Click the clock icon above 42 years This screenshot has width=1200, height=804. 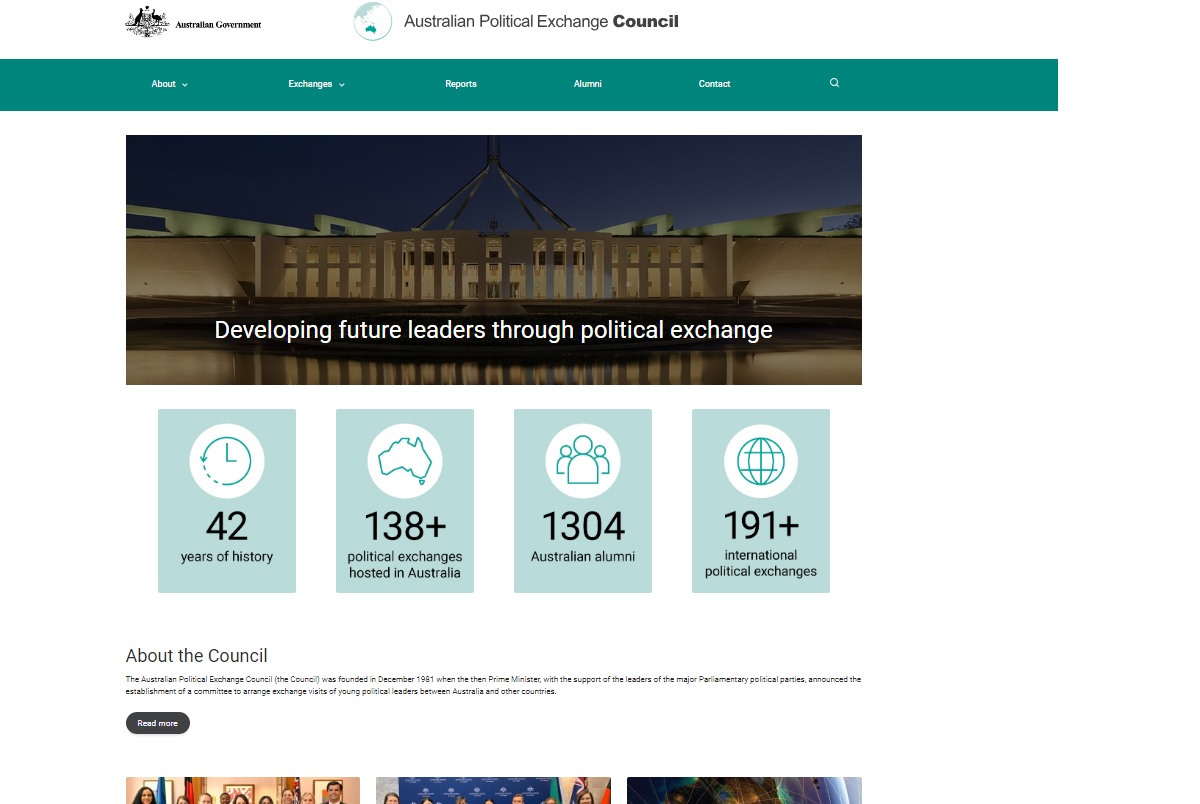tap(227, 461)
